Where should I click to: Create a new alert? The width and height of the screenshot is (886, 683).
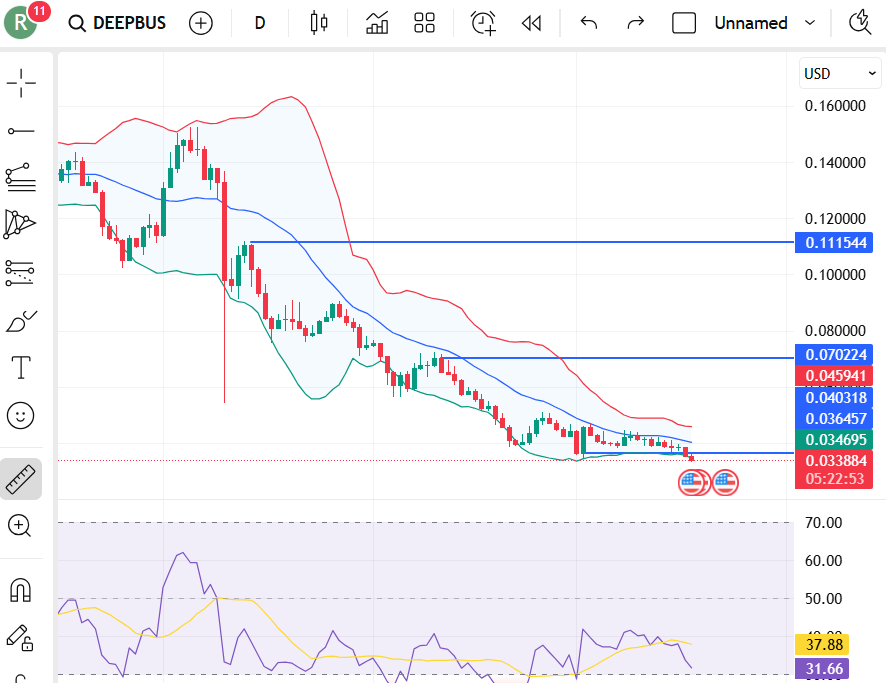coord(483,22)
